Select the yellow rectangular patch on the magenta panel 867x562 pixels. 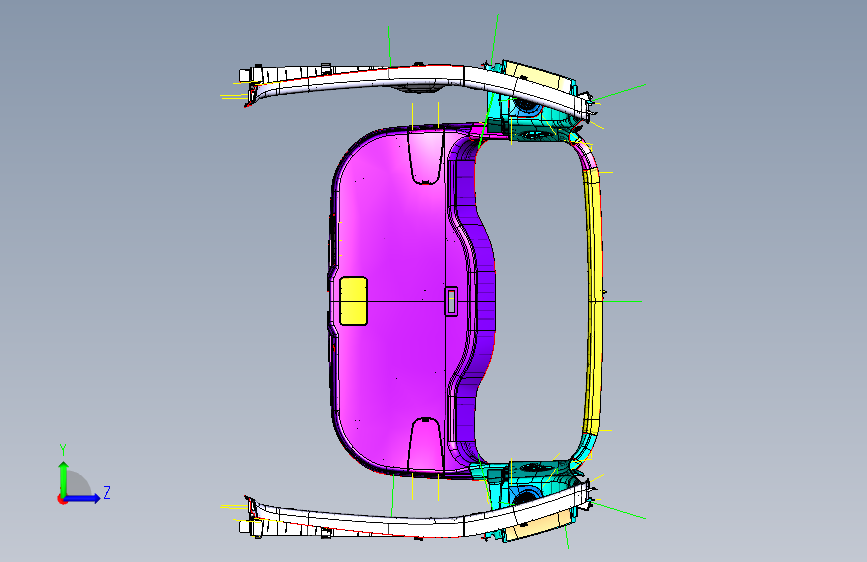[353, 301]
